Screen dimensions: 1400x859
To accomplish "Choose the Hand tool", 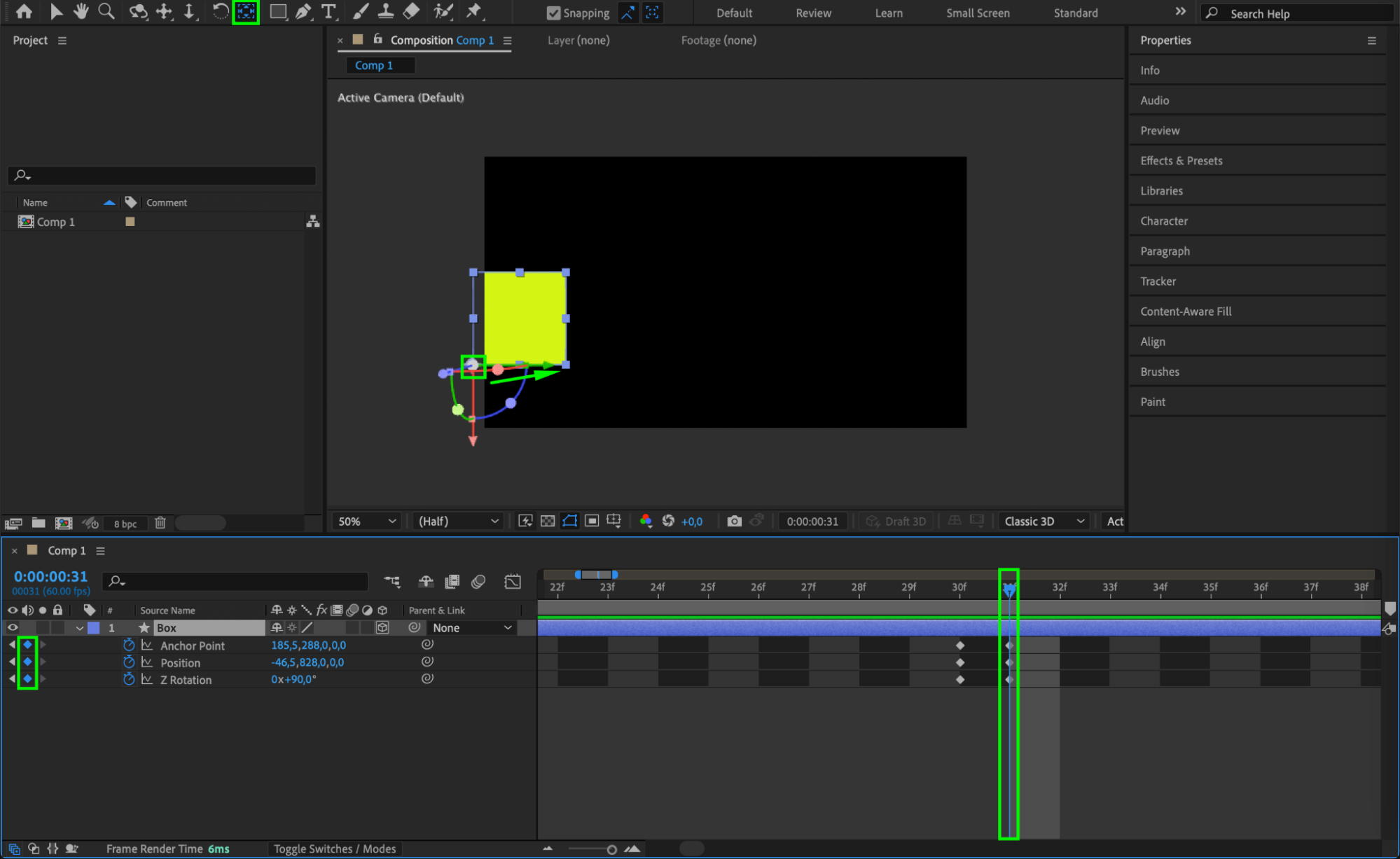I will [x=81, y=11].
